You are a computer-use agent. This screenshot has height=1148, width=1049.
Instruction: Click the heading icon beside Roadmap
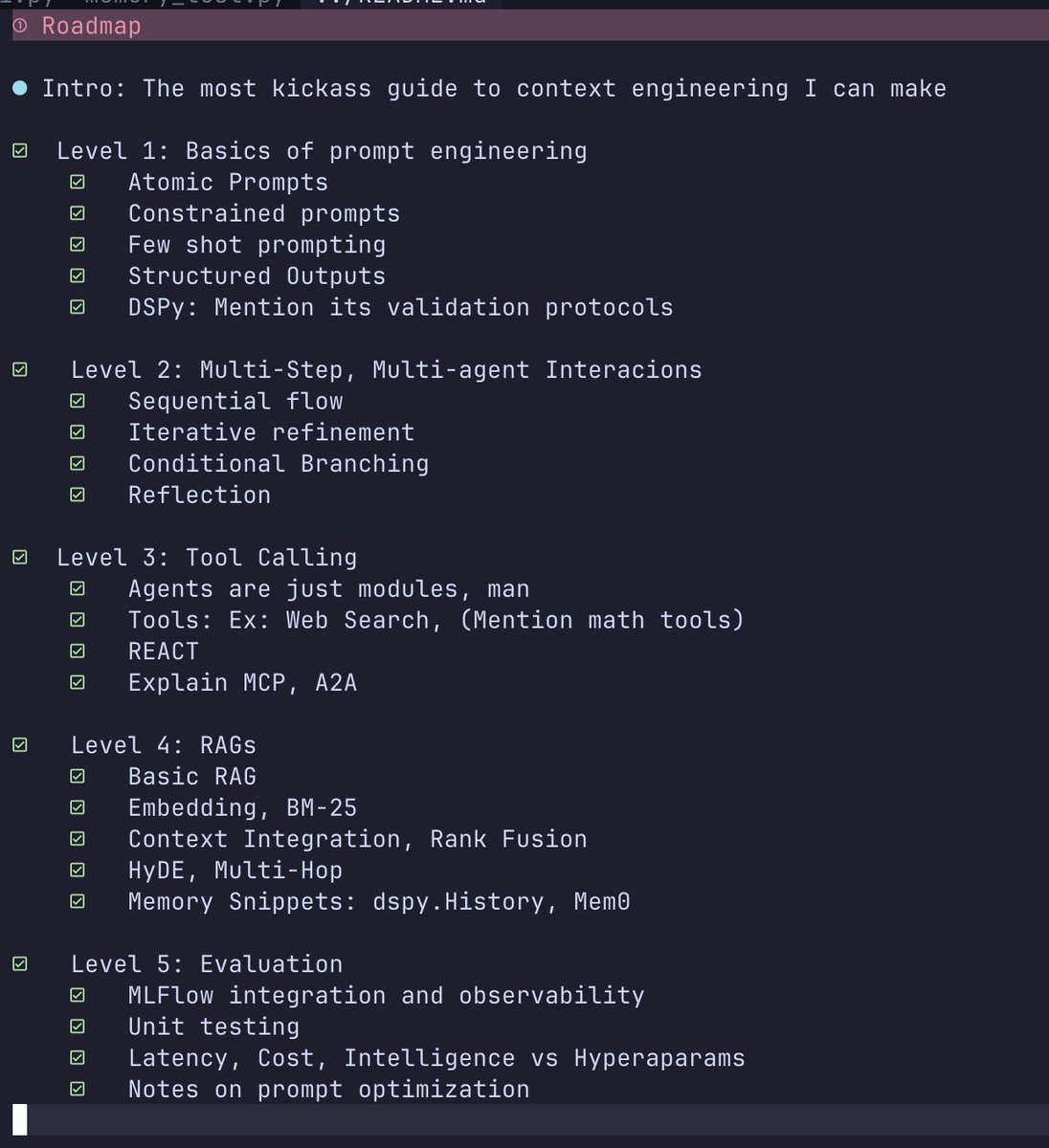pyautogui.click(x=19, y=26)
